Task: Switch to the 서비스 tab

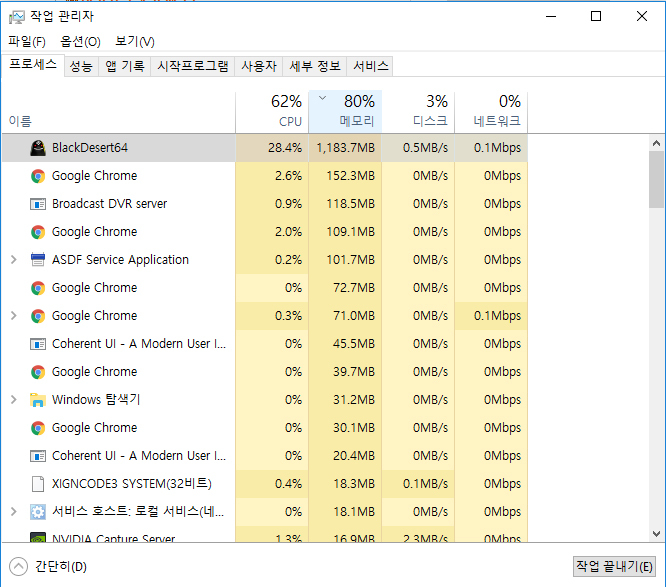Action: [370, 66]
